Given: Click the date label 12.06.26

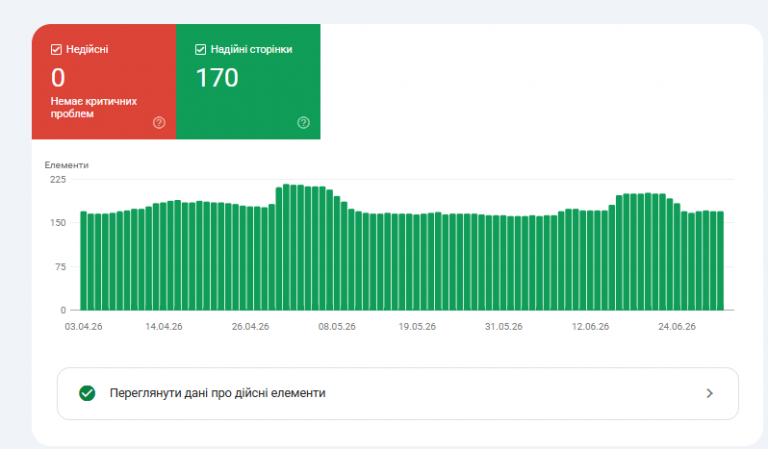Looking at the screenshot, I should (x=590, y=327).
